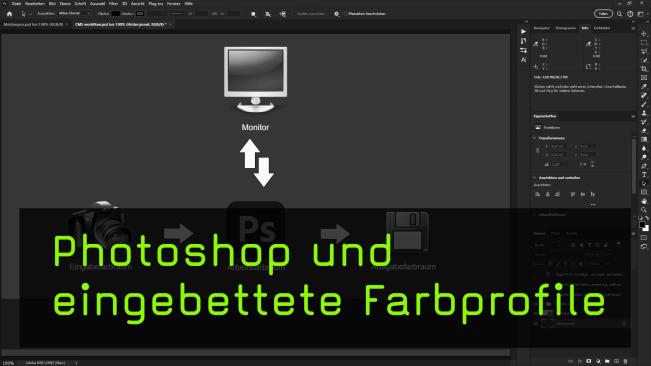Image resolution: width=651 pixels, height=366 pixels.
Task: Open Eigenschaften panel flyout menu
Action: [633, 116]
